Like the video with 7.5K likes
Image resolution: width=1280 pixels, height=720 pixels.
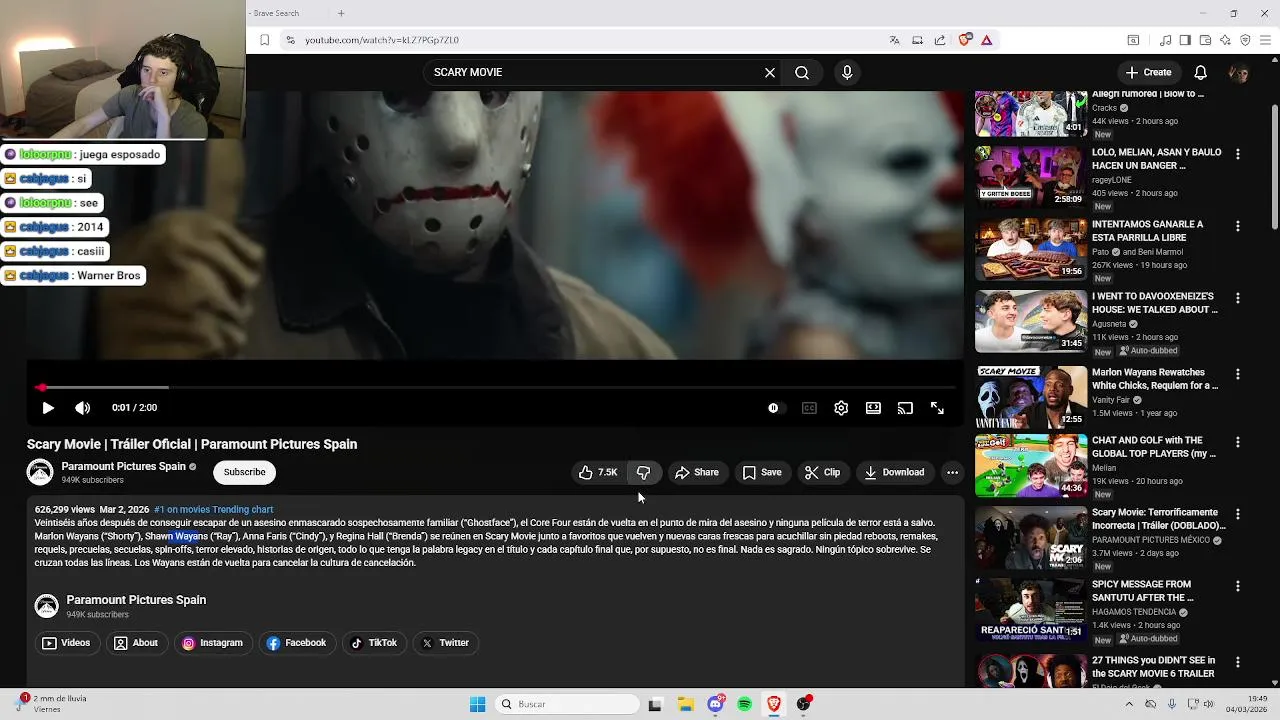click(598, 472)
